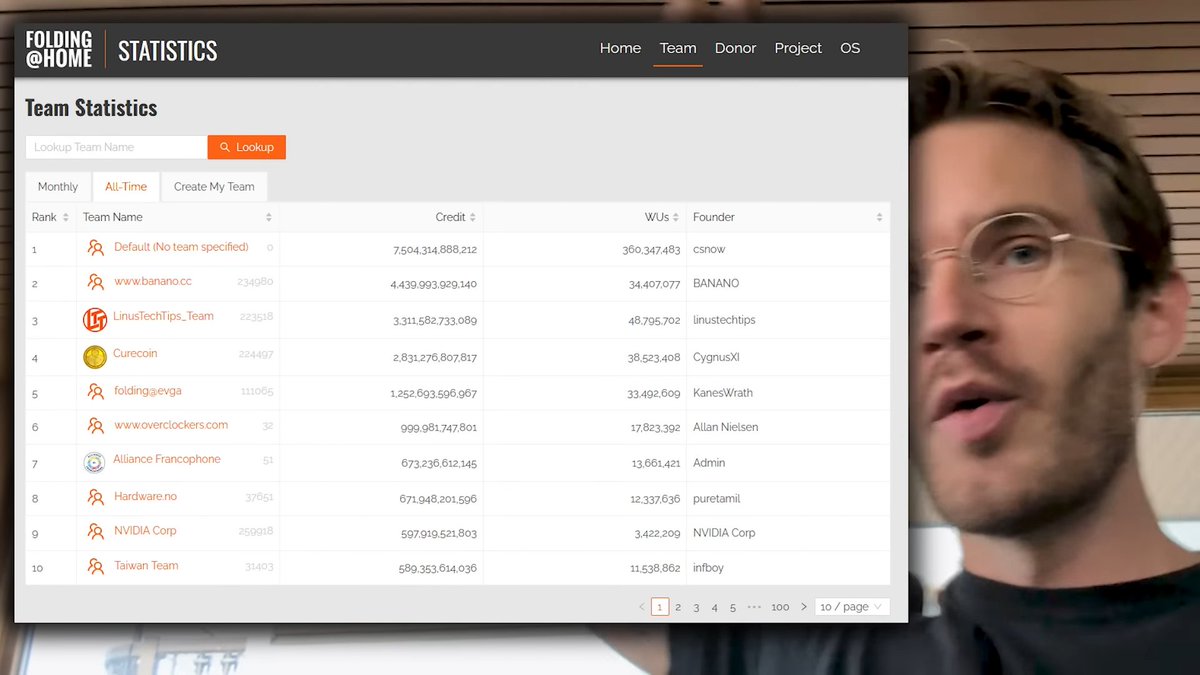This screenshot has width=1200, height=675.
Task: Open the Default (No team specified) link
Action: 181,247
